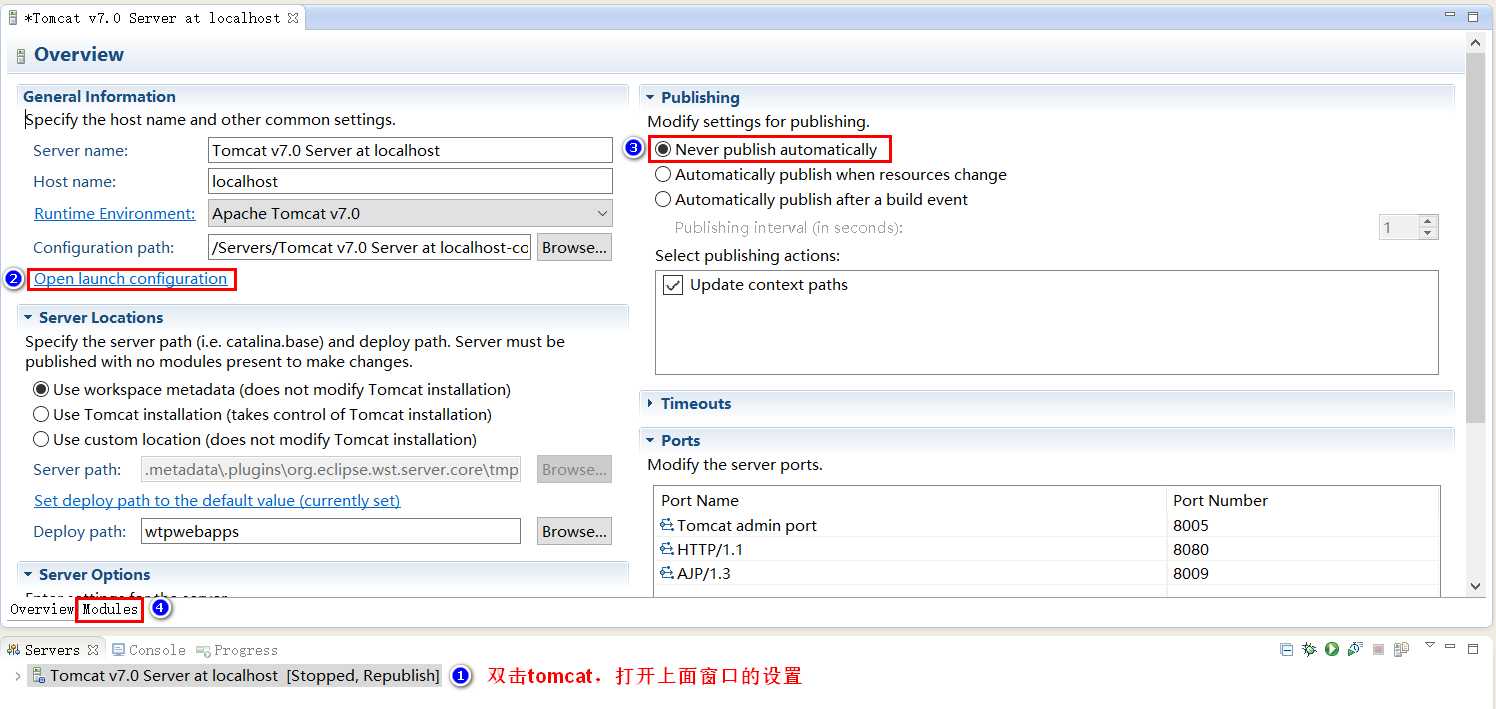Select Use workspace metadata option

click(41, 389)
